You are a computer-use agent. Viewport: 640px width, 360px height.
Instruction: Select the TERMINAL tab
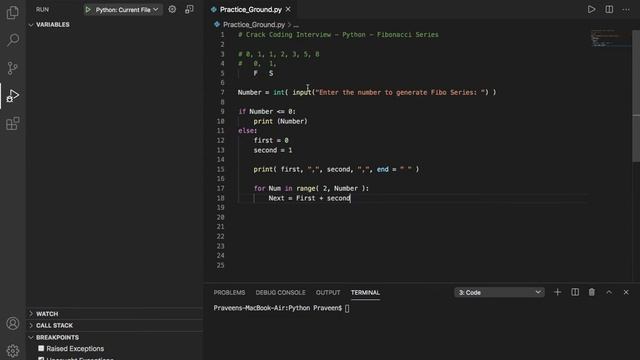(365, 293)
